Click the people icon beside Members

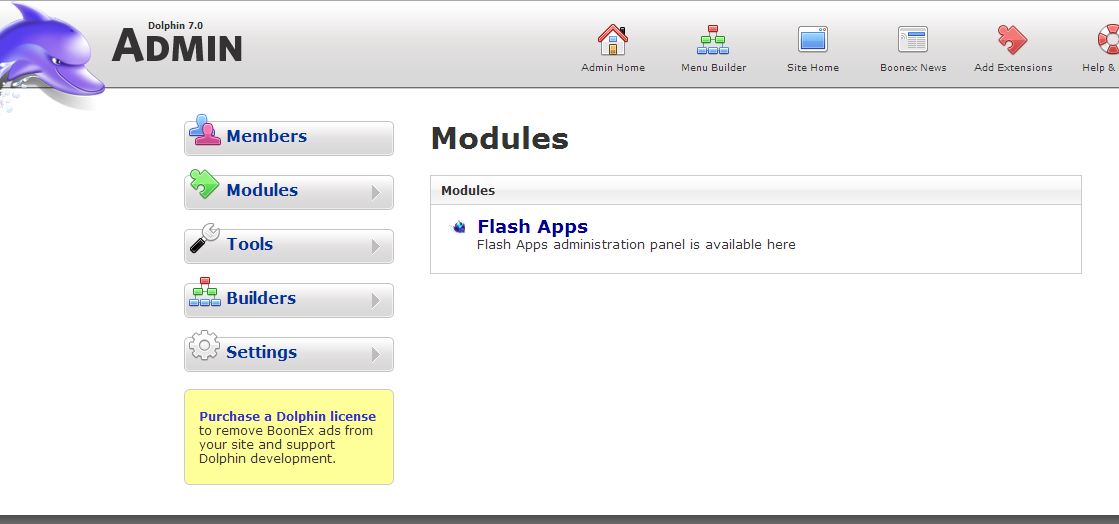pos(204,131)
